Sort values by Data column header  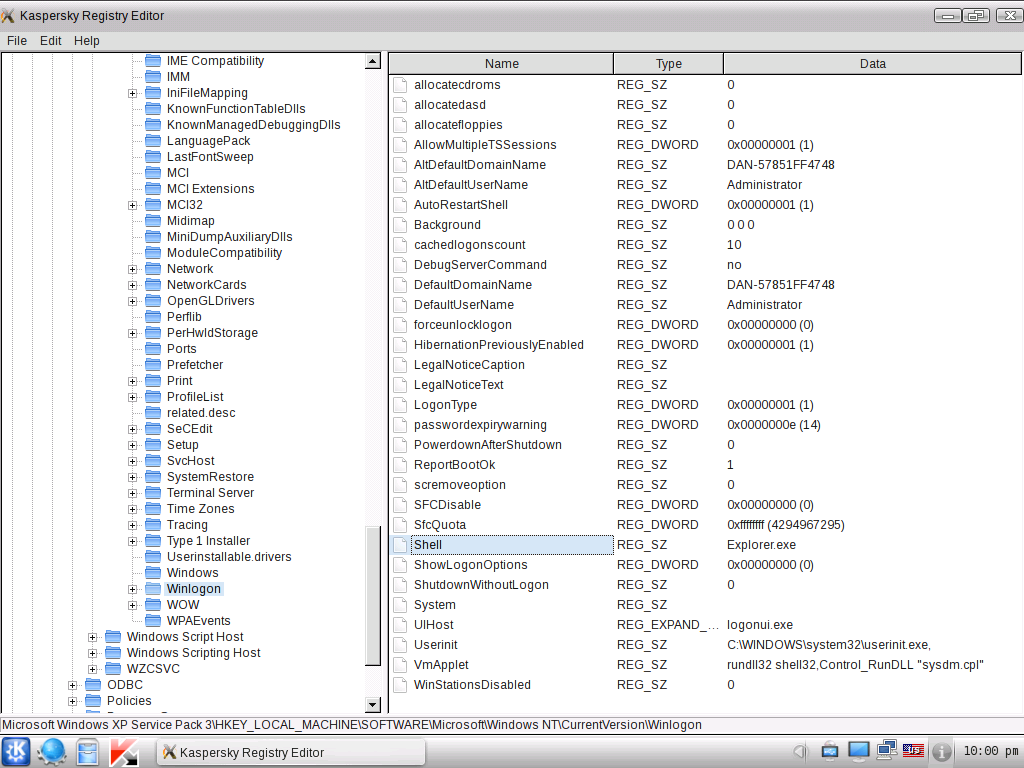tap(872, 63)
